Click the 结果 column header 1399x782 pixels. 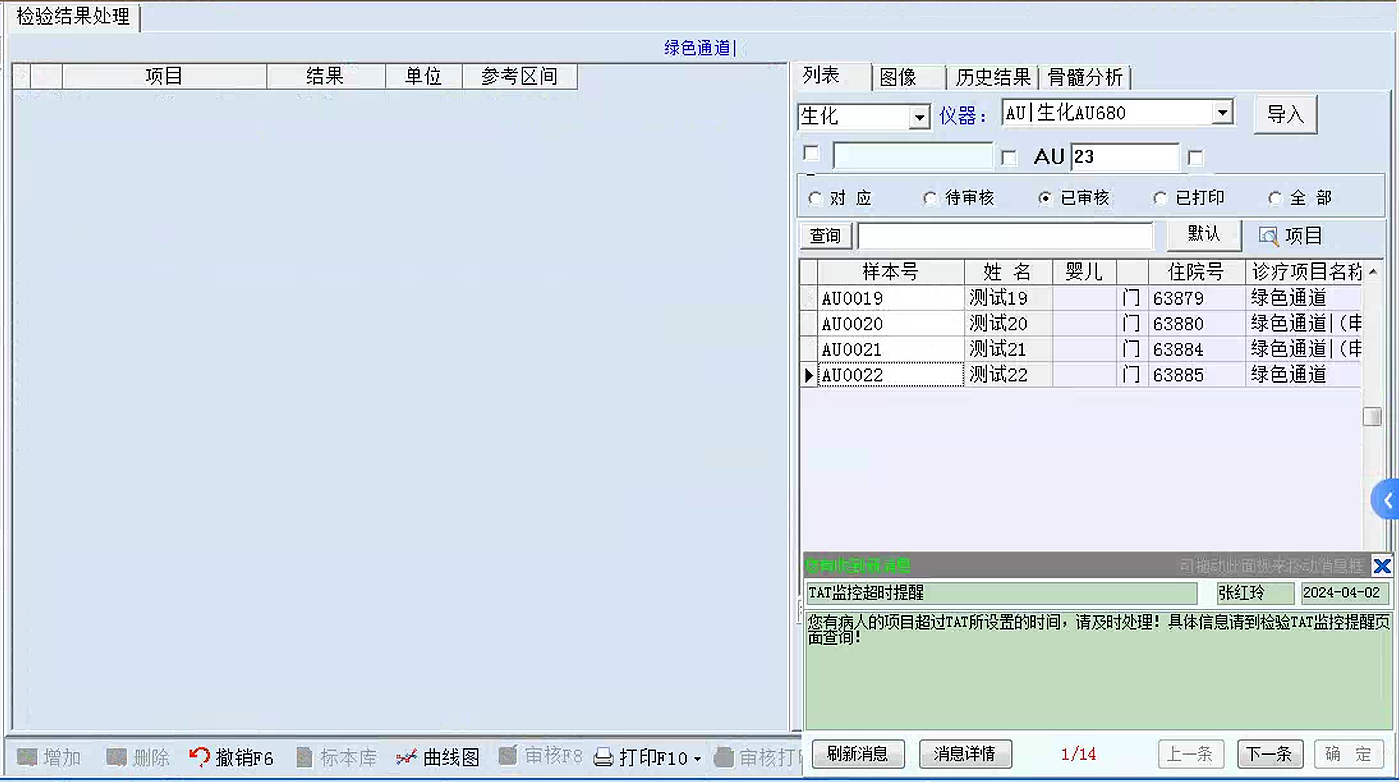coord(325,77)
